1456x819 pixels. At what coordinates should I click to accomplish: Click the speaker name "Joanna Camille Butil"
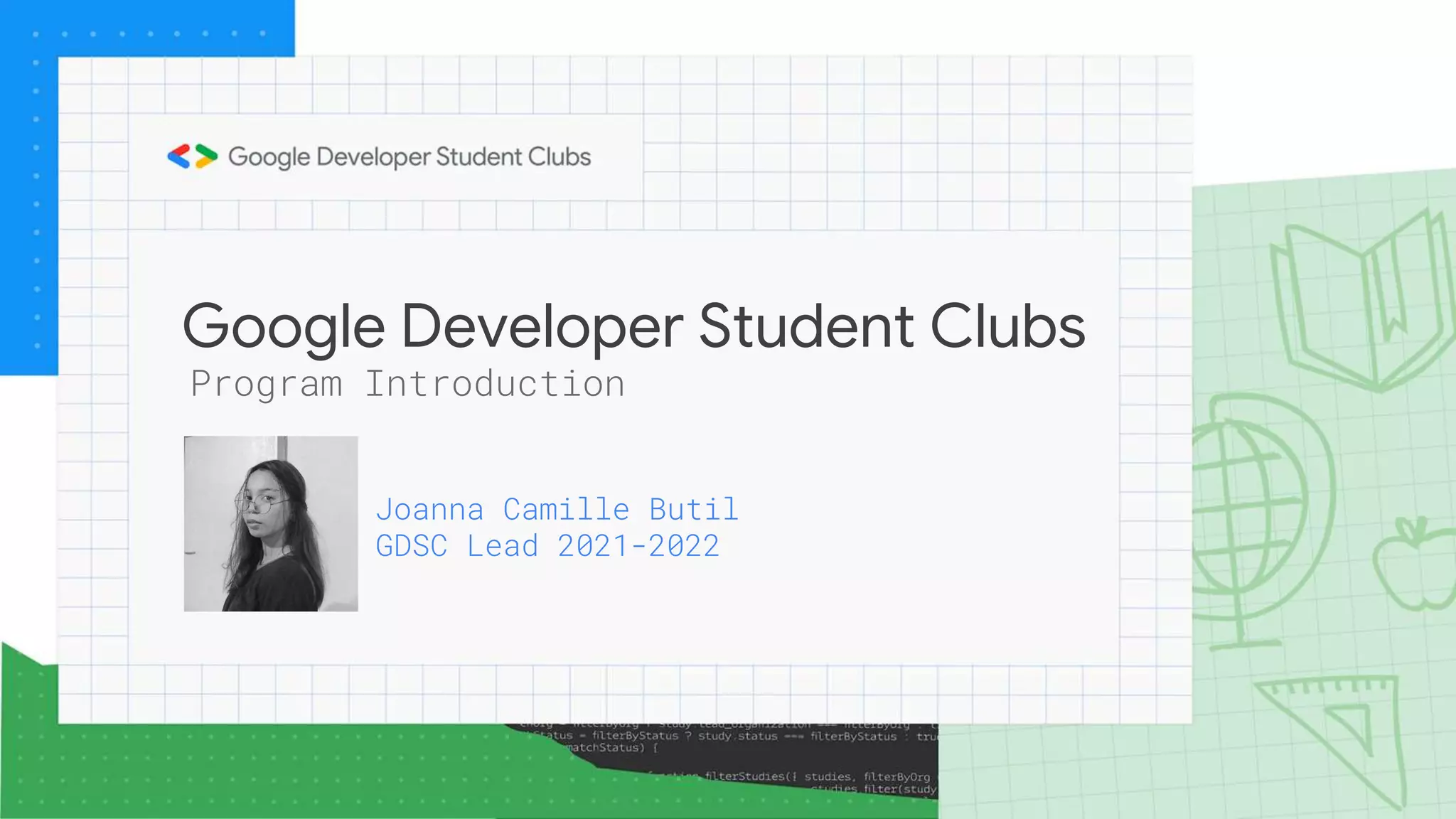point(557,509)
